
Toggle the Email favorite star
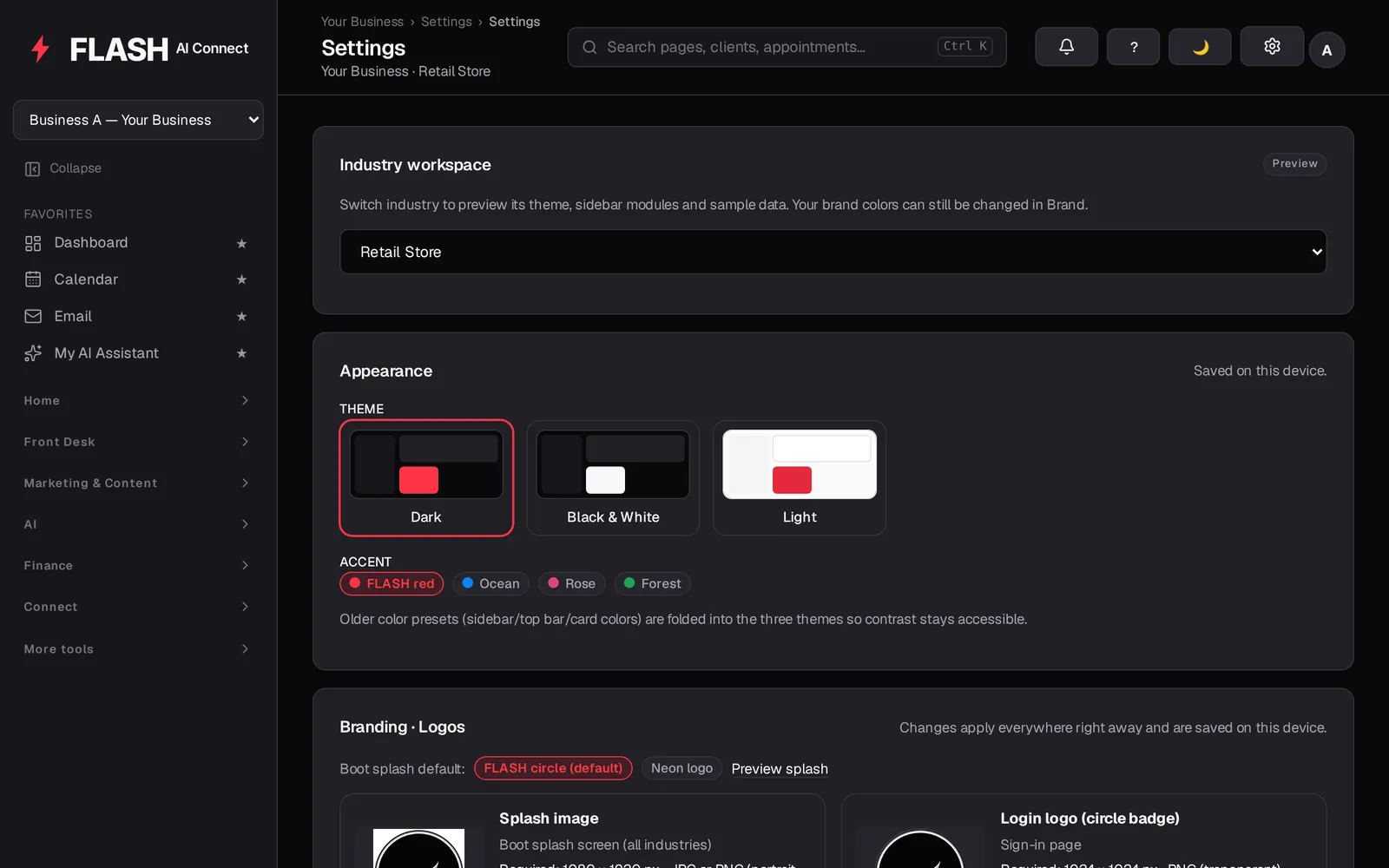coord(241,317)
